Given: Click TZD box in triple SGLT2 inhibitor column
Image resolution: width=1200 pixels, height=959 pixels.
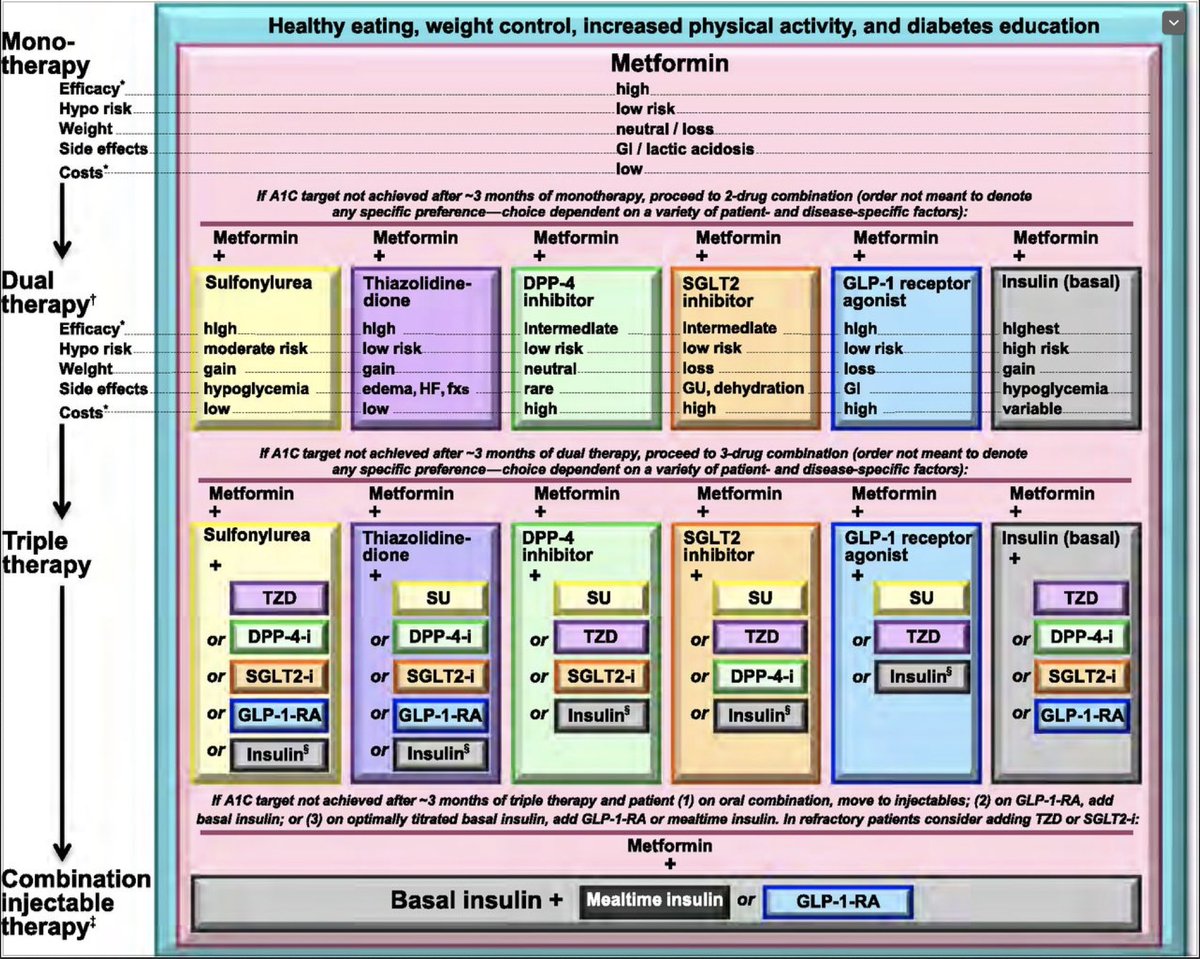Looking at the screenshot, I should 761,637.
